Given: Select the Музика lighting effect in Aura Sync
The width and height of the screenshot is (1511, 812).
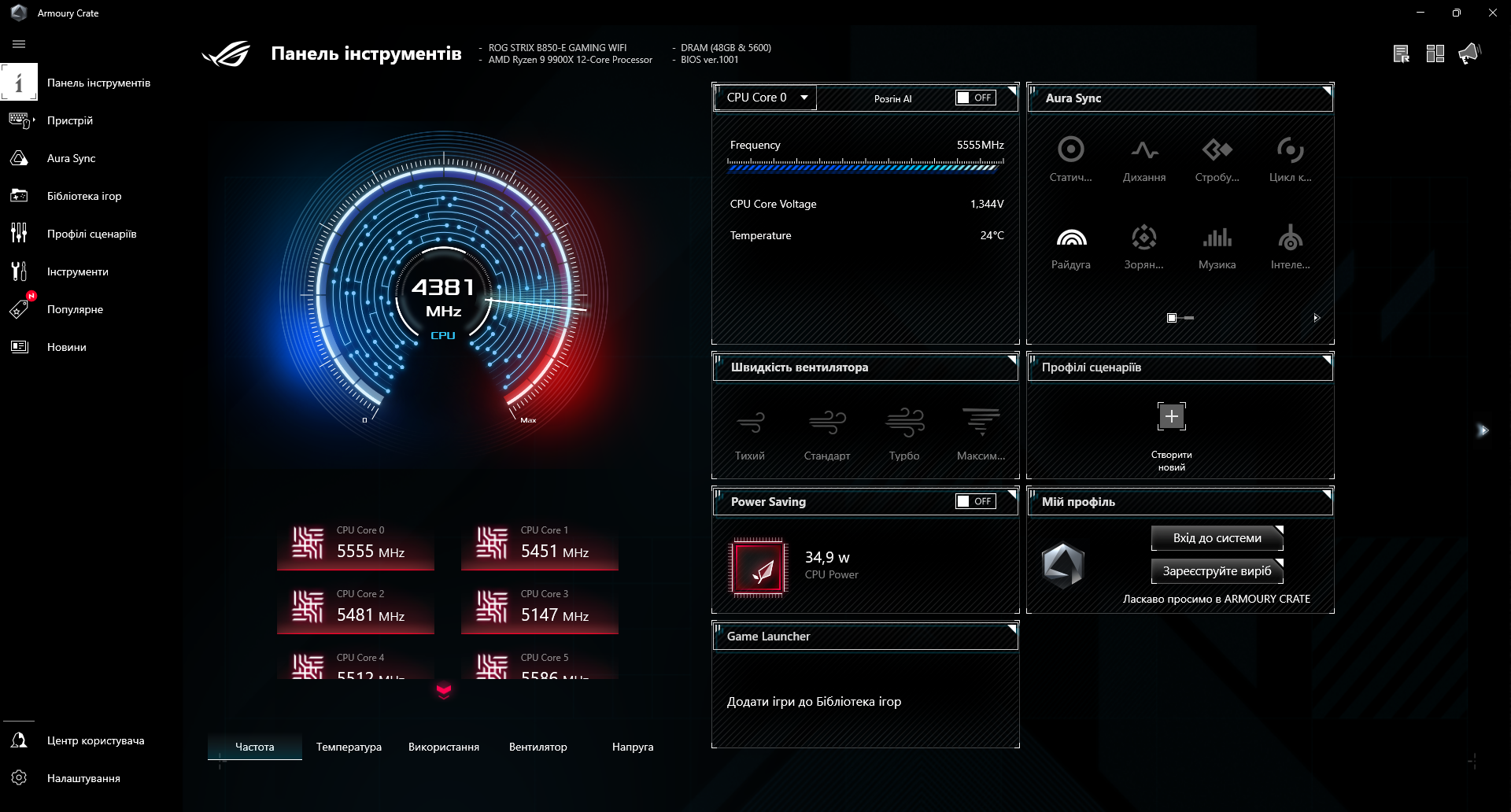Looking at the screenshot, I should (x=1217, y=244).
